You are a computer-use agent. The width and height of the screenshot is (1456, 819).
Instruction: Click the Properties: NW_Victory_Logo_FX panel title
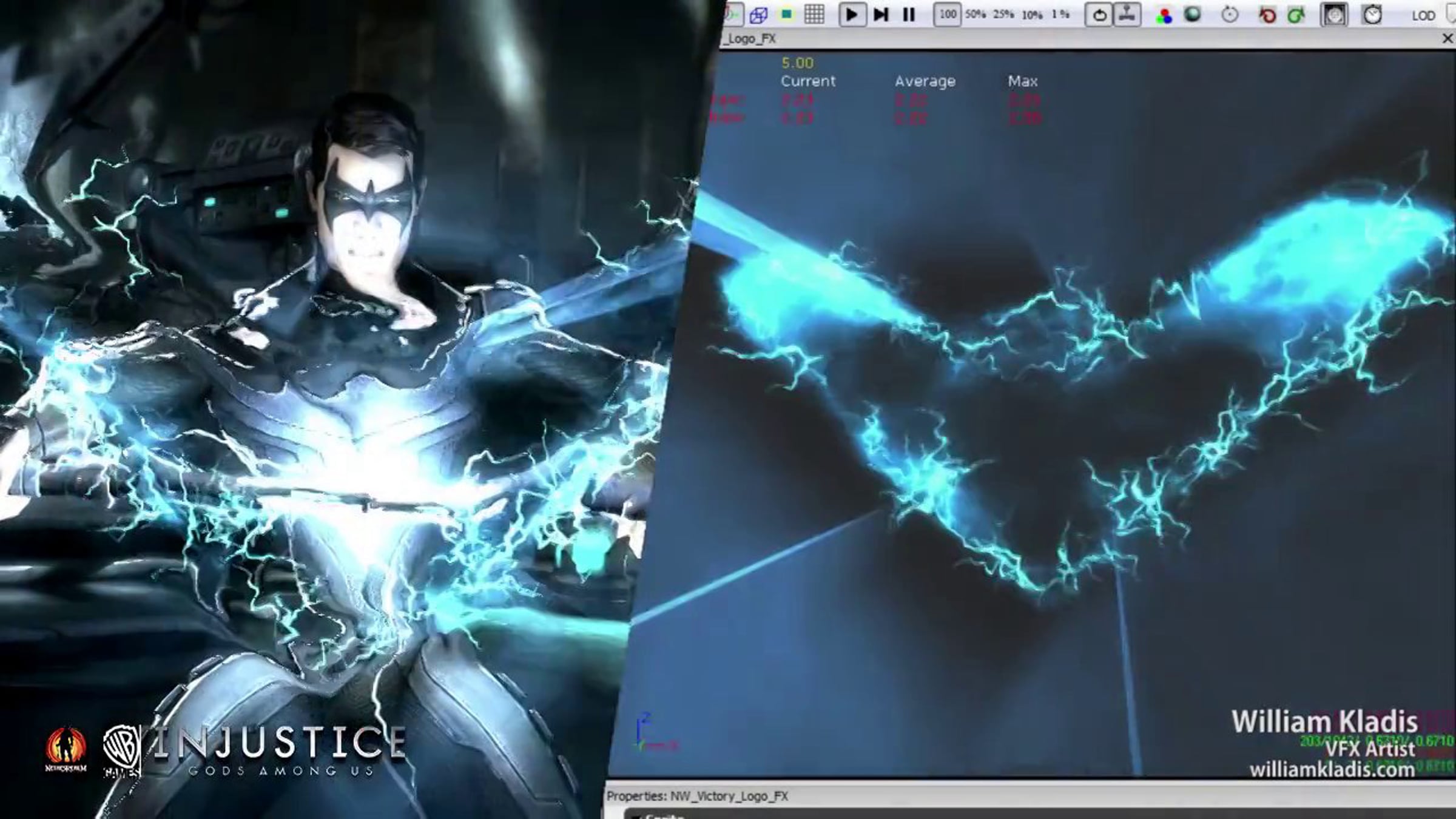tap(697, 796)
